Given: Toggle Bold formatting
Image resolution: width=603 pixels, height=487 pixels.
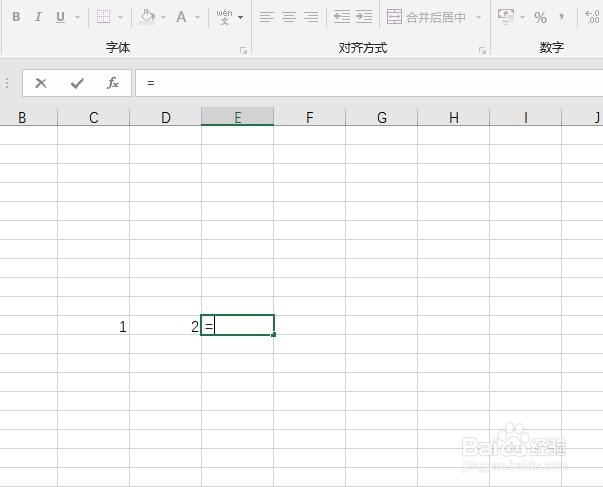Looking at the screenshot, I should click(x=16, y=17).
